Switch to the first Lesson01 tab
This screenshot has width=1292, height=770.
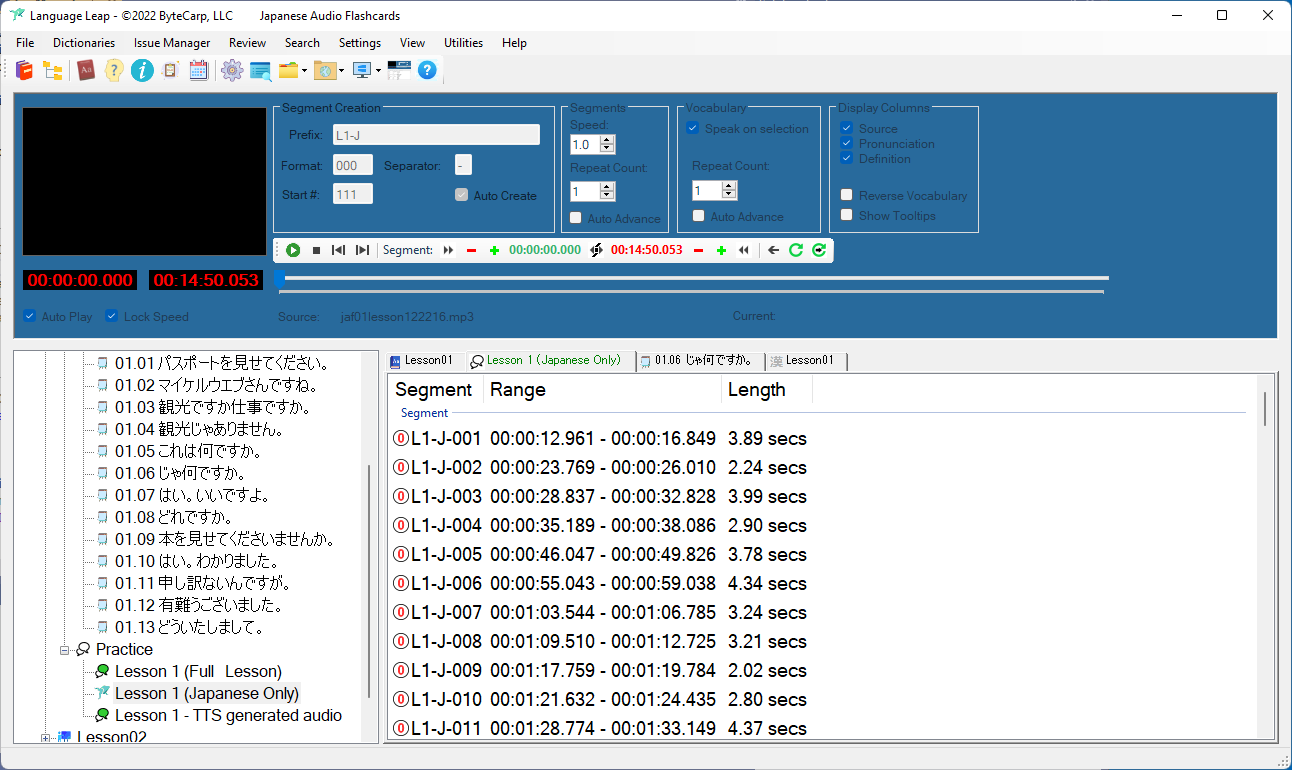click(x=424, y=360)
